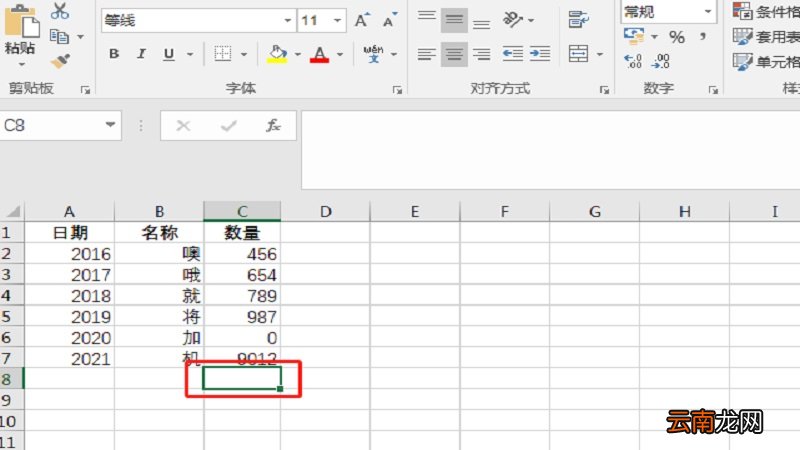
Task: Open the Copy options dropdown arrow
Action: (81, 37)
